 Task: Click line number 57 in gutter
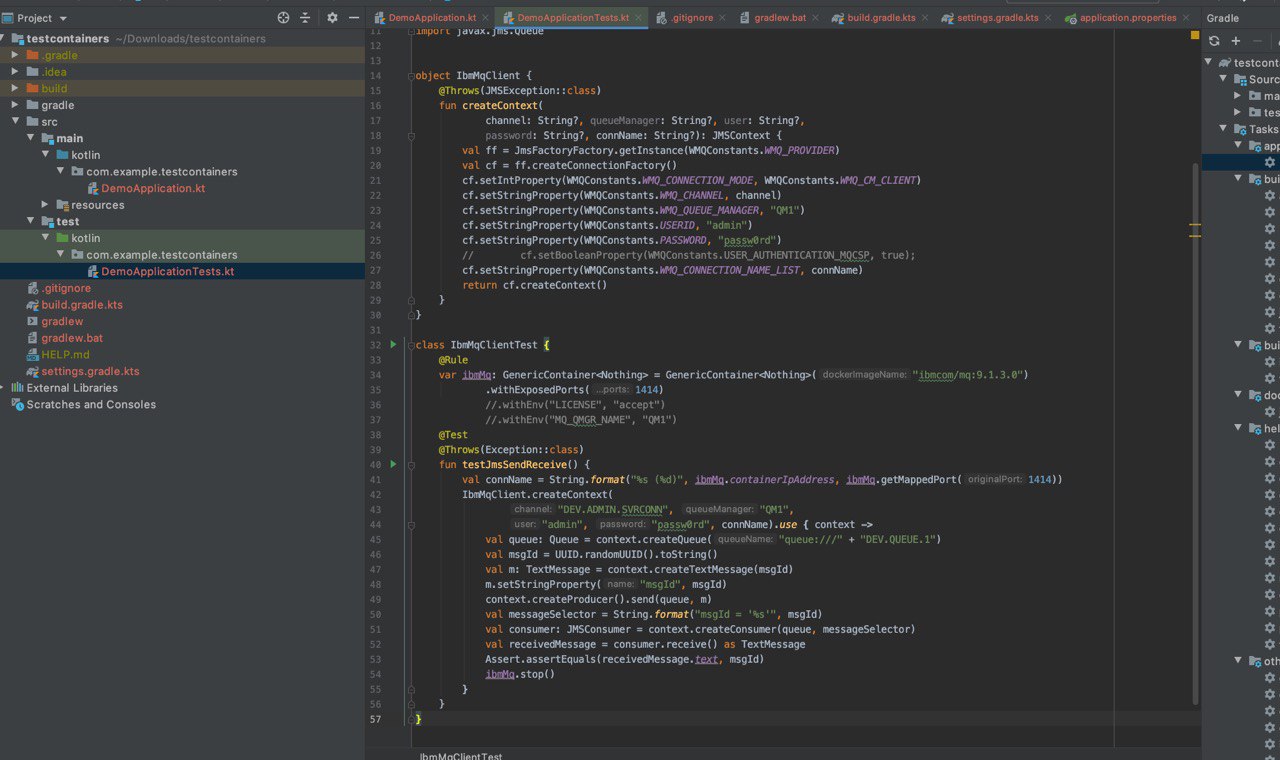(376, 719)
